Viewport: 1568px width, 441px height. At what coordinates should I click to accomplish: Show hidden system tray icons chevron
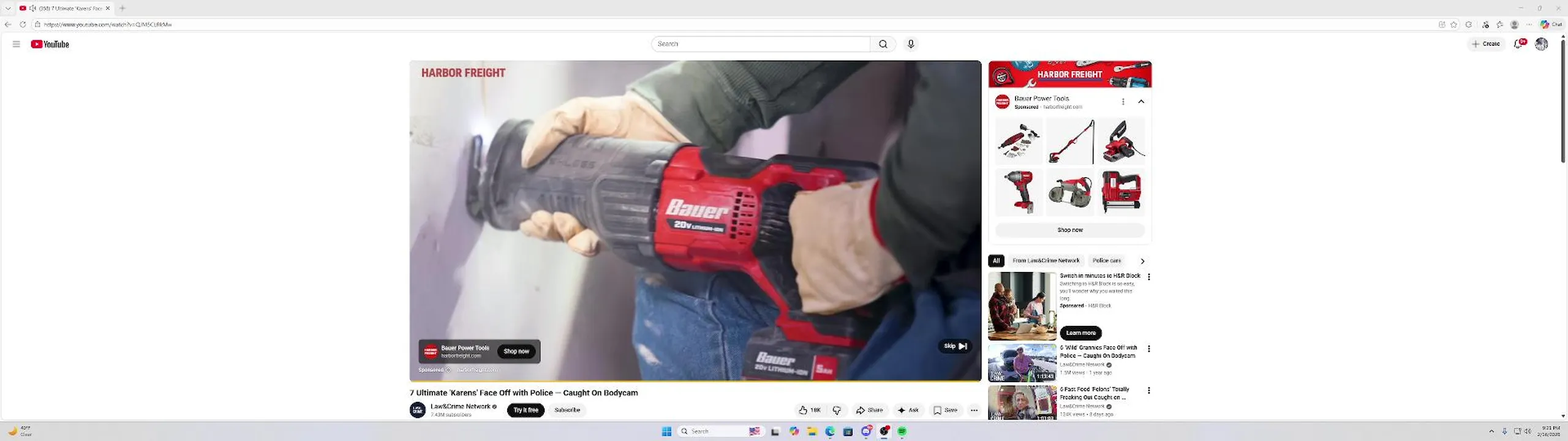click(1491, 432)
